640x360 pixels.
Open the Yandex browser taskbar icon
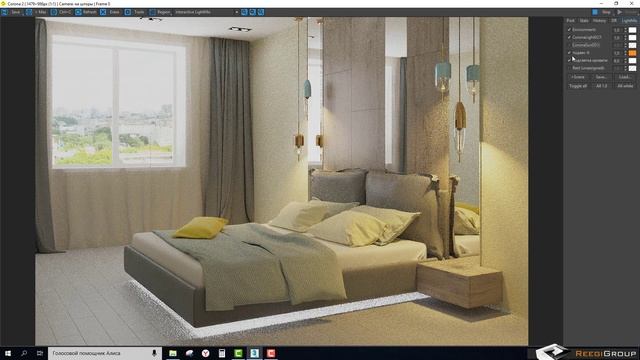[206, 353]
